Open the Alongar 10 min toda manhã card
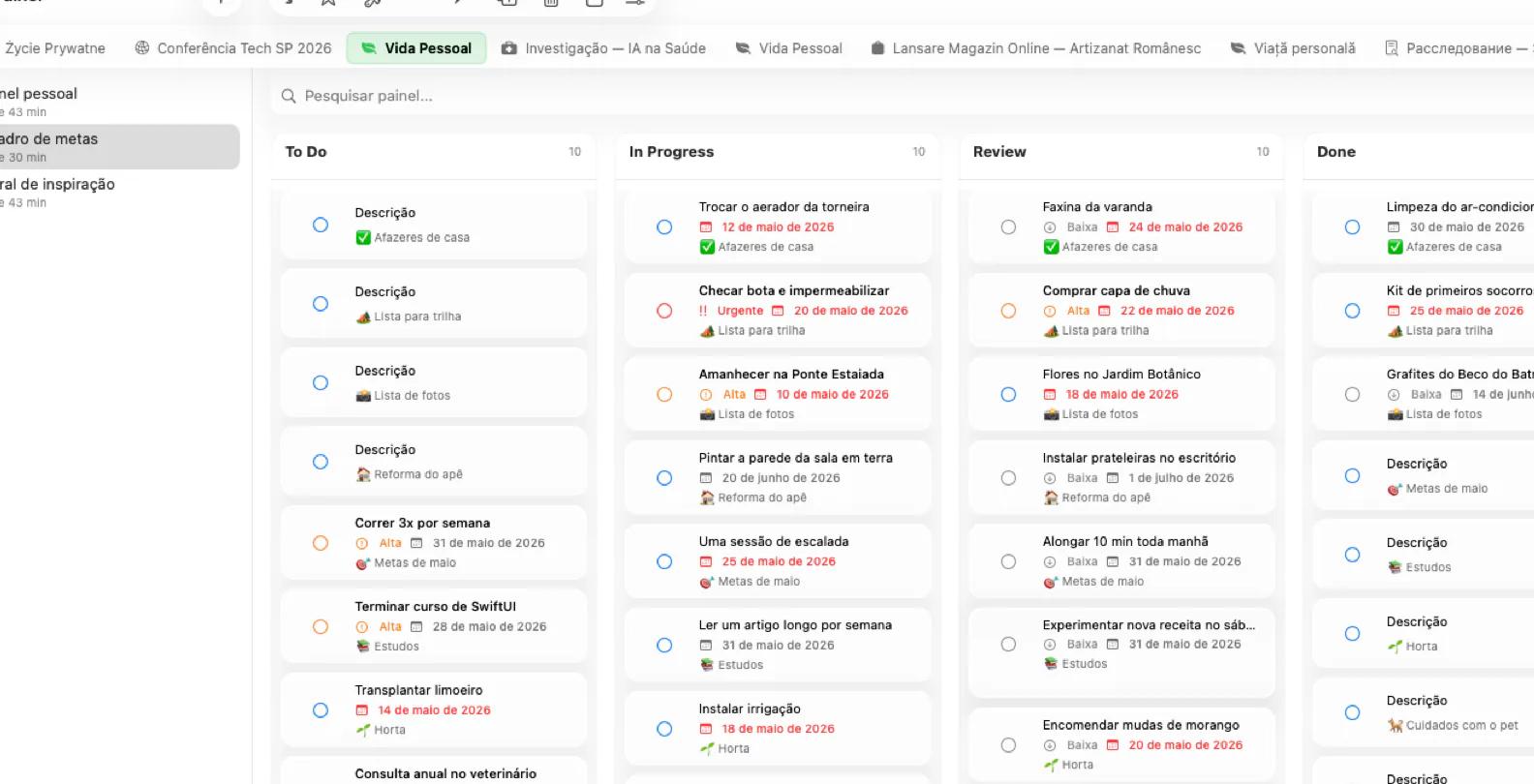The height and width of the screenshot is (784, 1534). click(x=1121, y=561)
